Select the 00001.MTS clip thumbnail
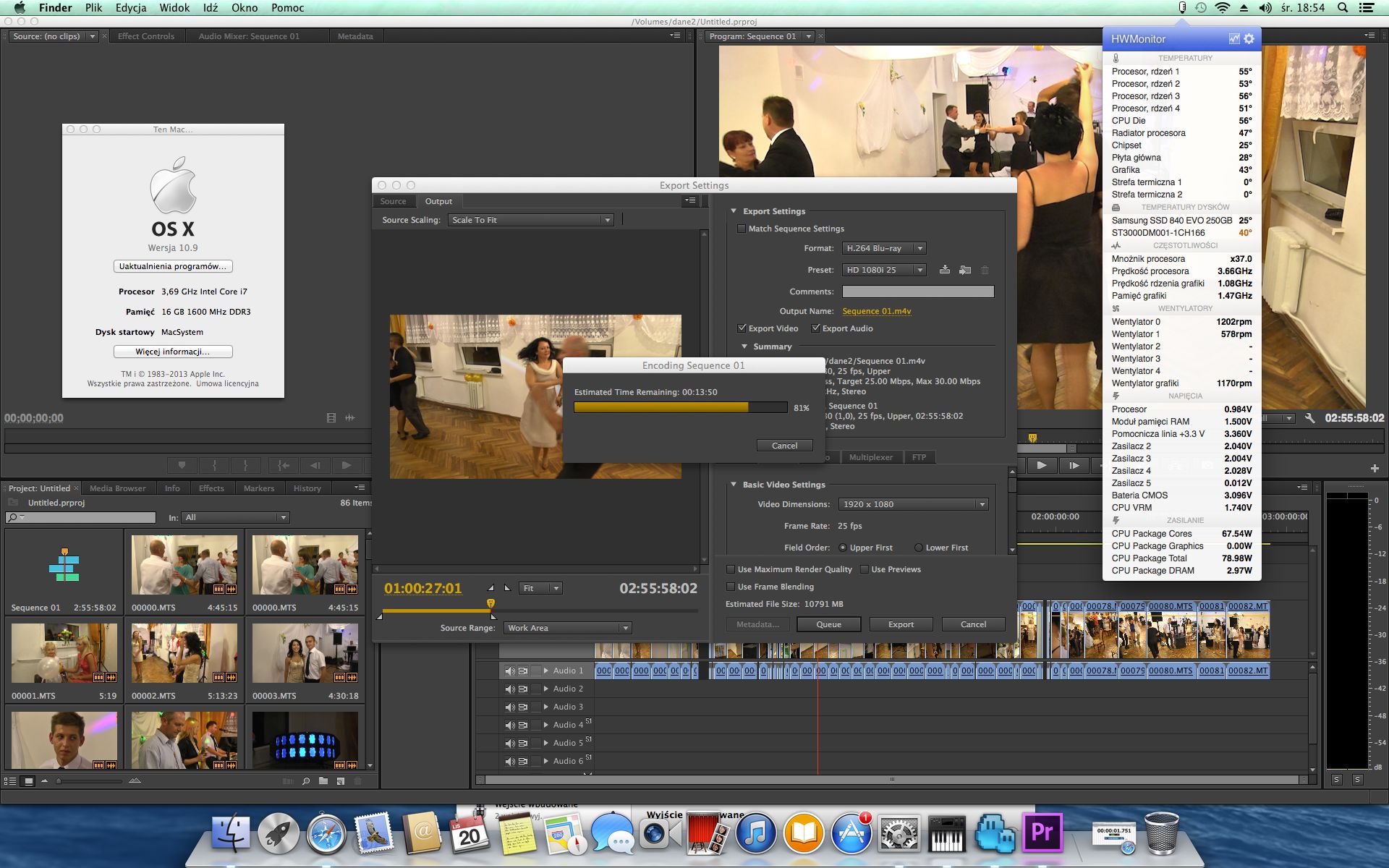 pyautogui.click(x=64, y=654)
